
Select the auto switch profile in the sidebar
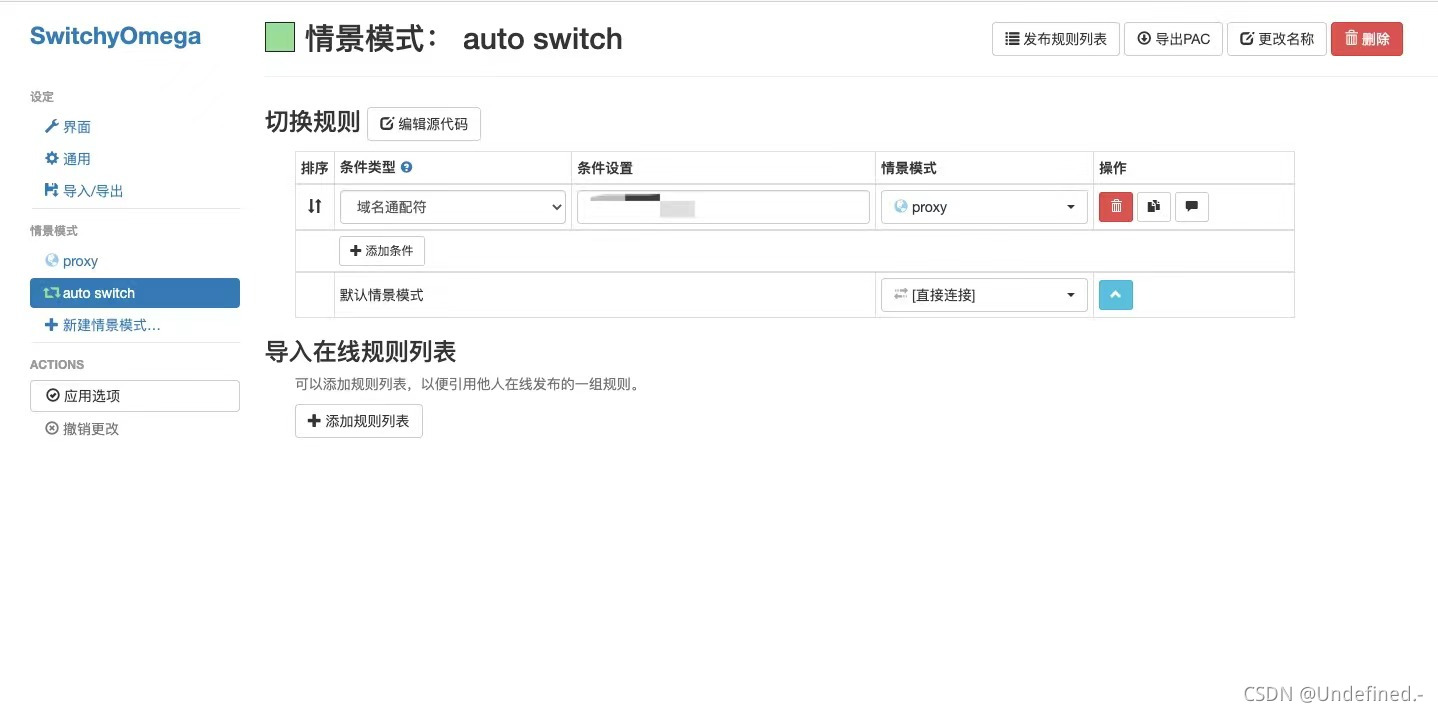coord(135,293)
